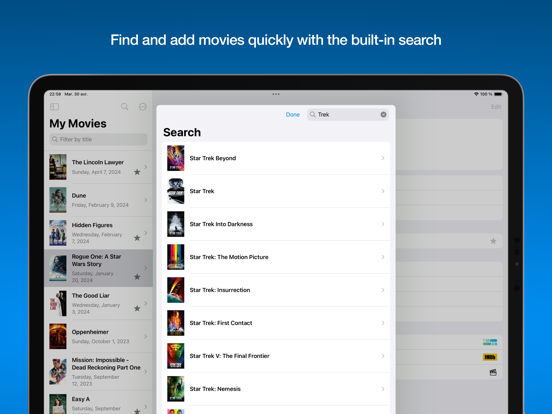Select Star Trek: First Contact poster

[x=175, y=323]
